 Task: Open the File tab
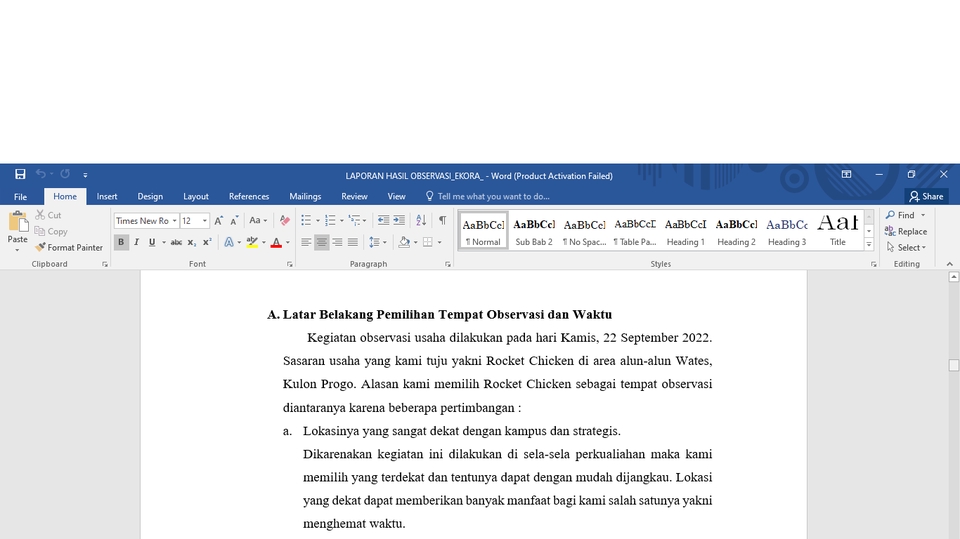[x=20, y=197]
